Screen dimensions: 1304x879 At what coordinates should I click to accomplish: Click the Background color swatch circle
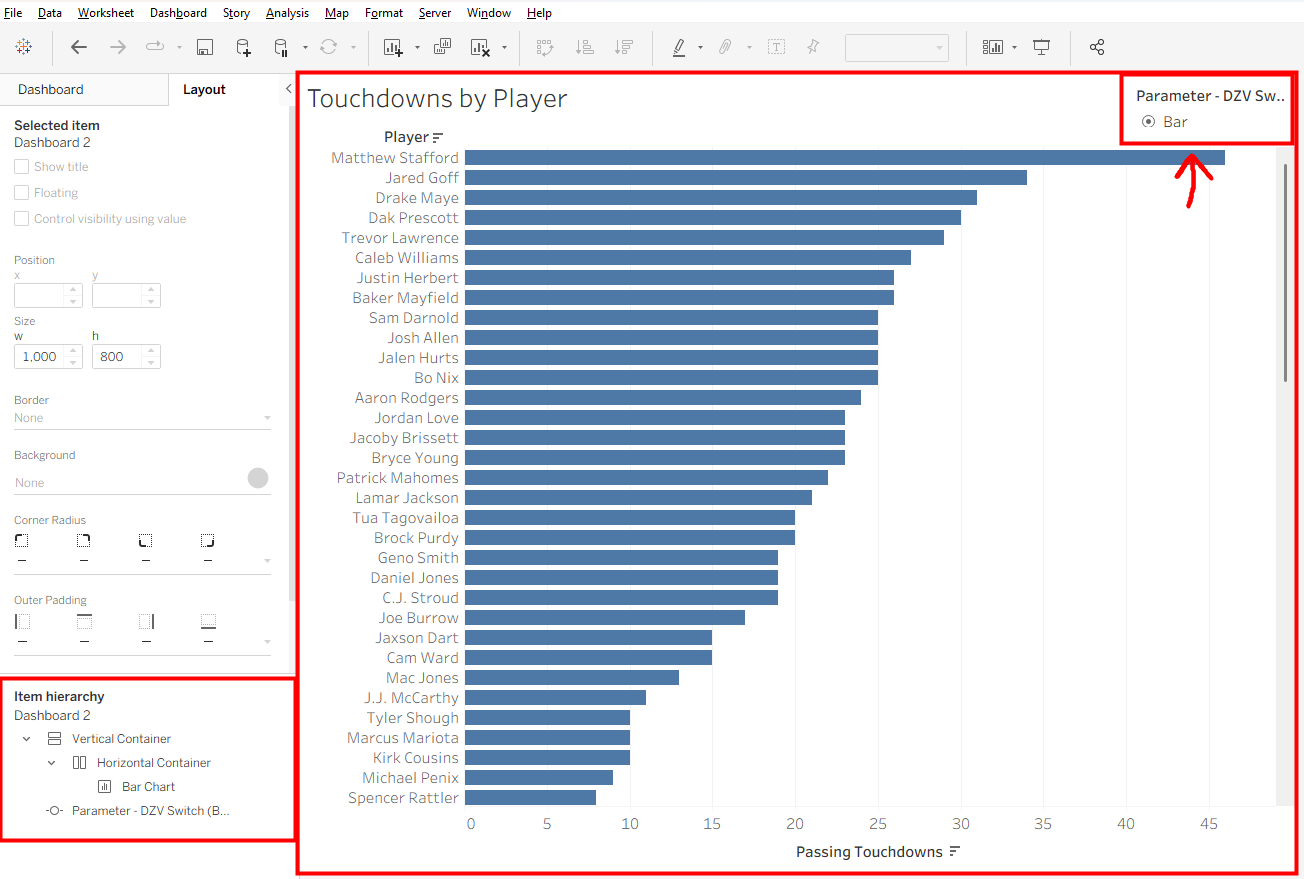(x=258, y=478)
